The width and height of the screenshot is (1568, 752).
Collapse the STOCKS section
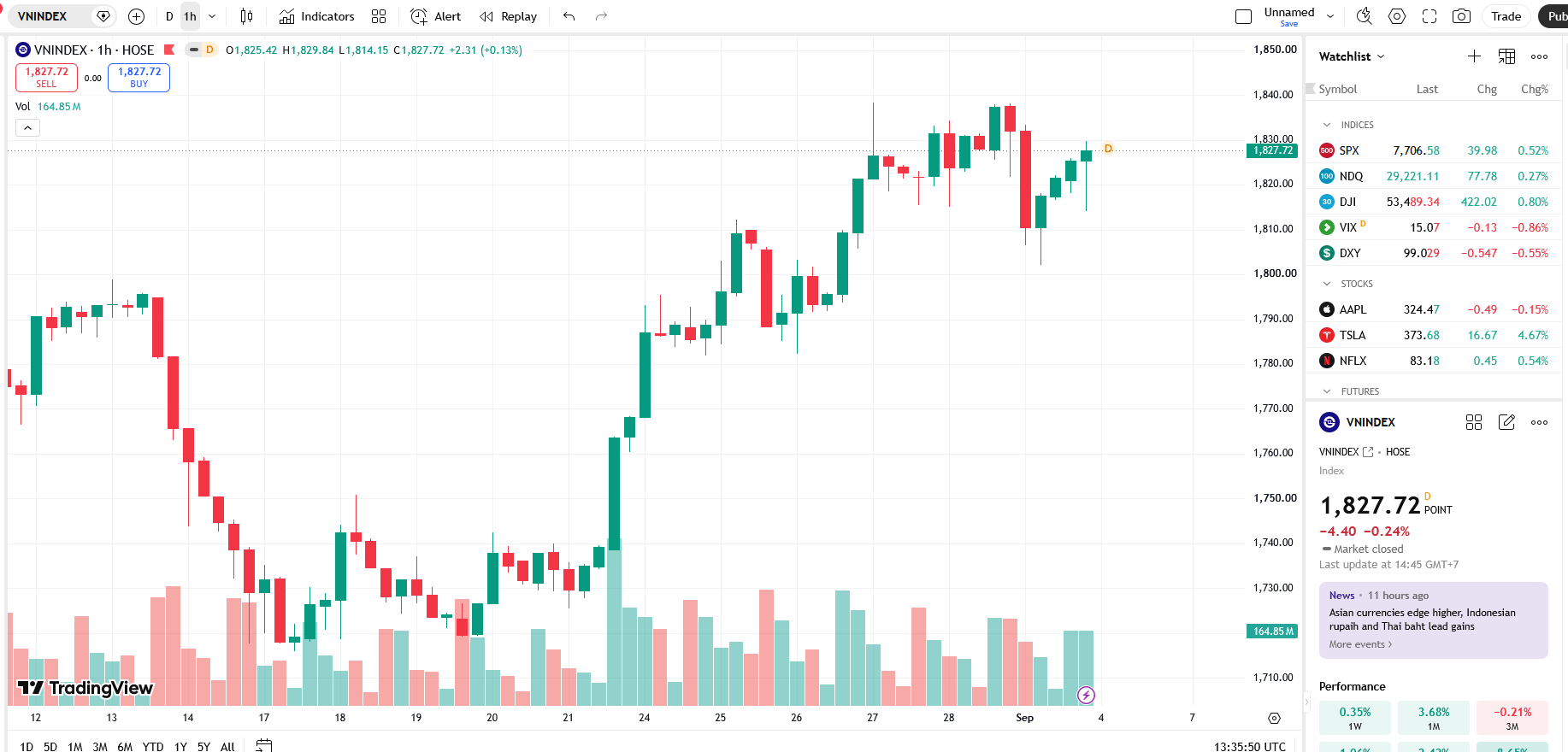(1327, 284)
